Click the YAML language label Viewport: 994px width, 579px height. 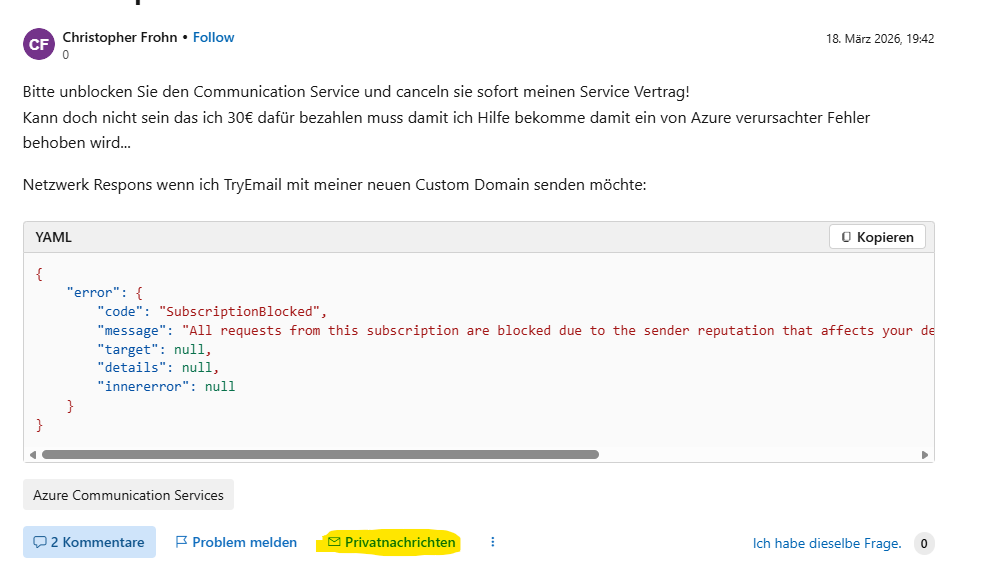(x=53, y=237)
